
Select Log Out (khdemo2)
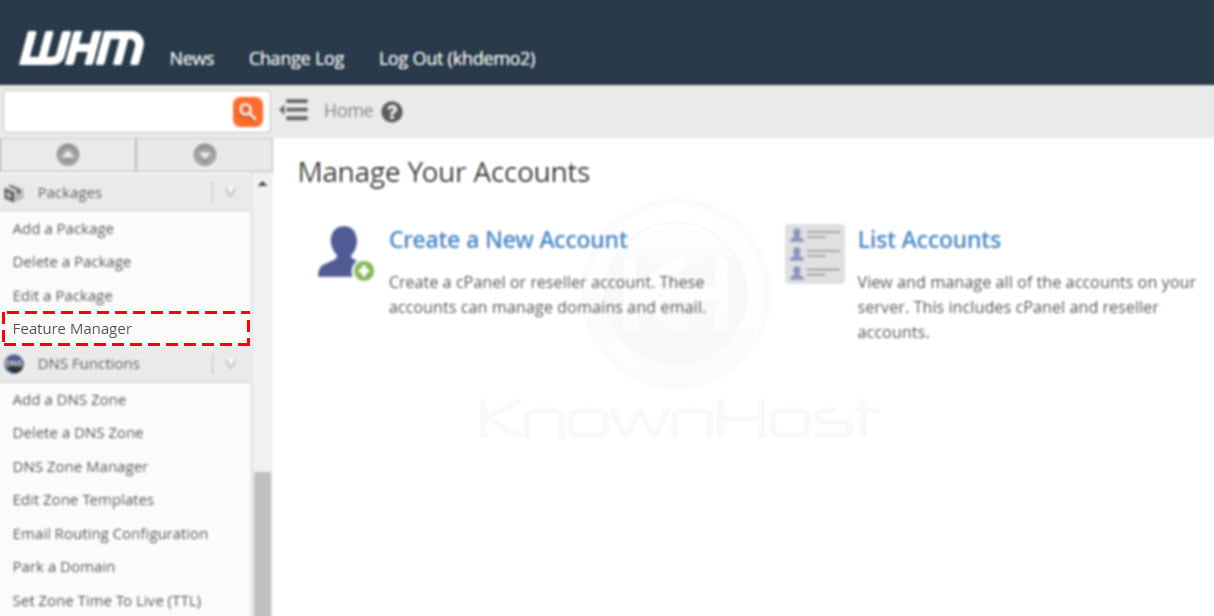click(457, 59)
